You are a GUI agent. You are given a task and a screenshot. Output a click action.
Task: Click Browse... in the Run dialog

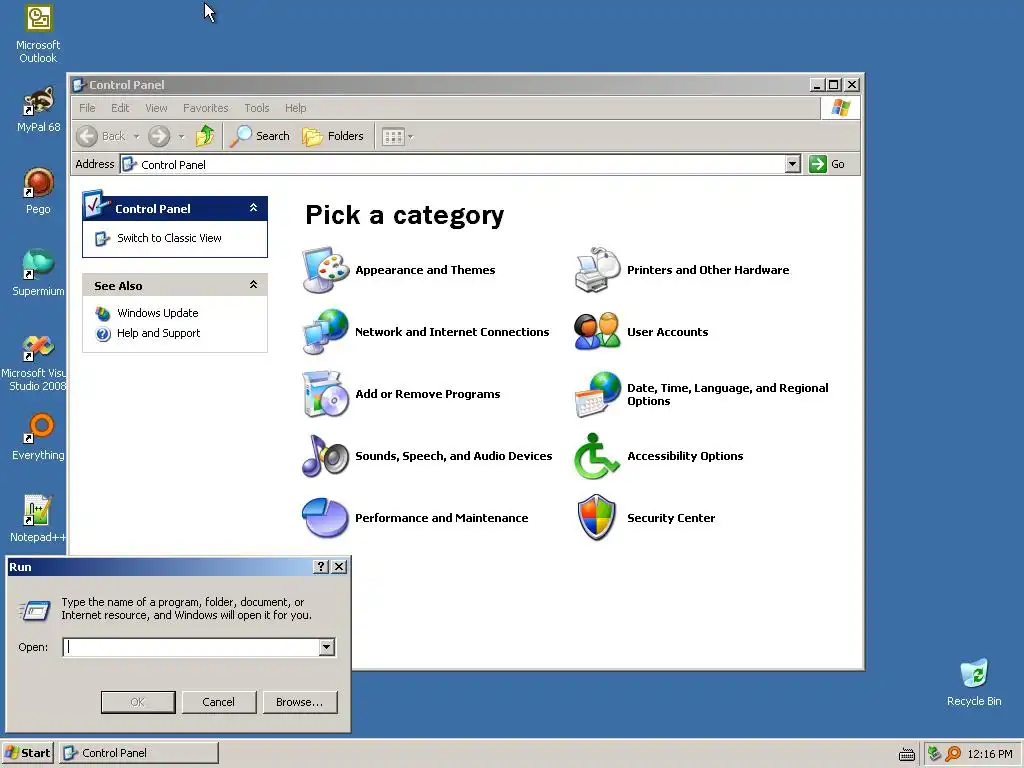(x=300, y=702)
